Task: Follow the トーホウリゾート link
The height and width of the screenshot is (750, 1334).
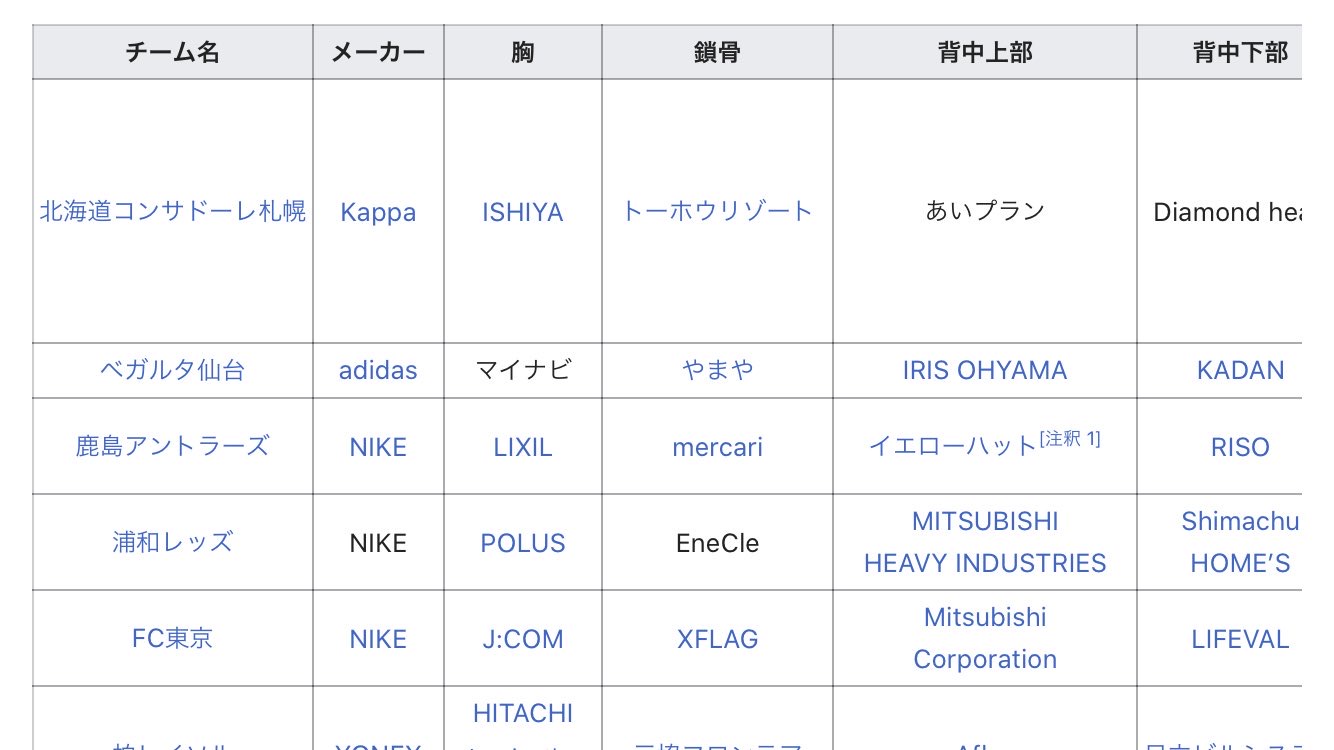Action: point(717,211)
